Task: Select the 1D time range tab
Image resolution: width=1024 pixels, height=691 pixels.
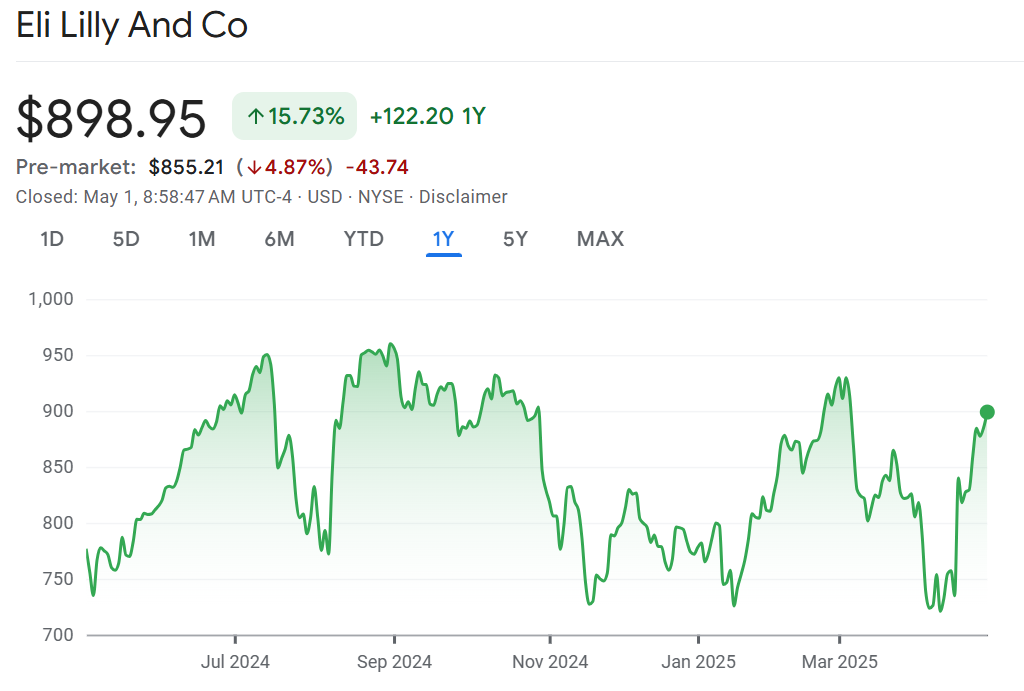Action: point(52,239)
